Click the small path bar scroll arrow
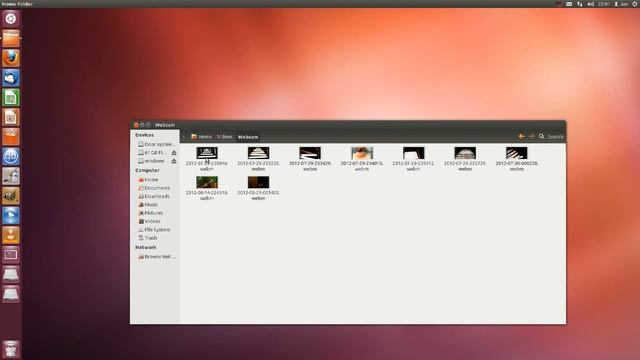The width and height of the screenshot is (640, 360). 184,137
